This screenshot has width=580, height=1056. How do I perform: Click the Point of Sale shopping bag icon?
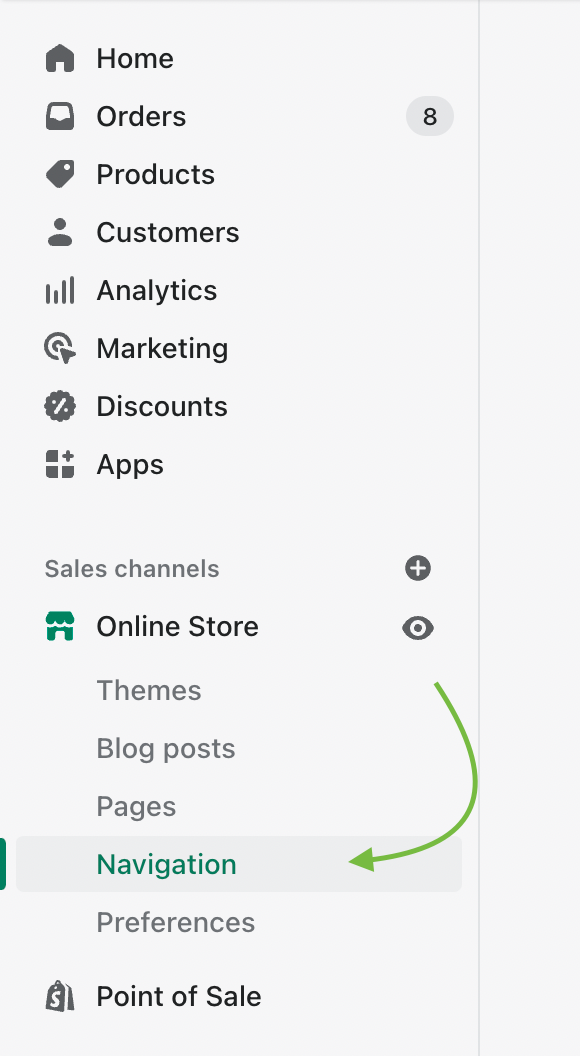[x=60, y=996]
